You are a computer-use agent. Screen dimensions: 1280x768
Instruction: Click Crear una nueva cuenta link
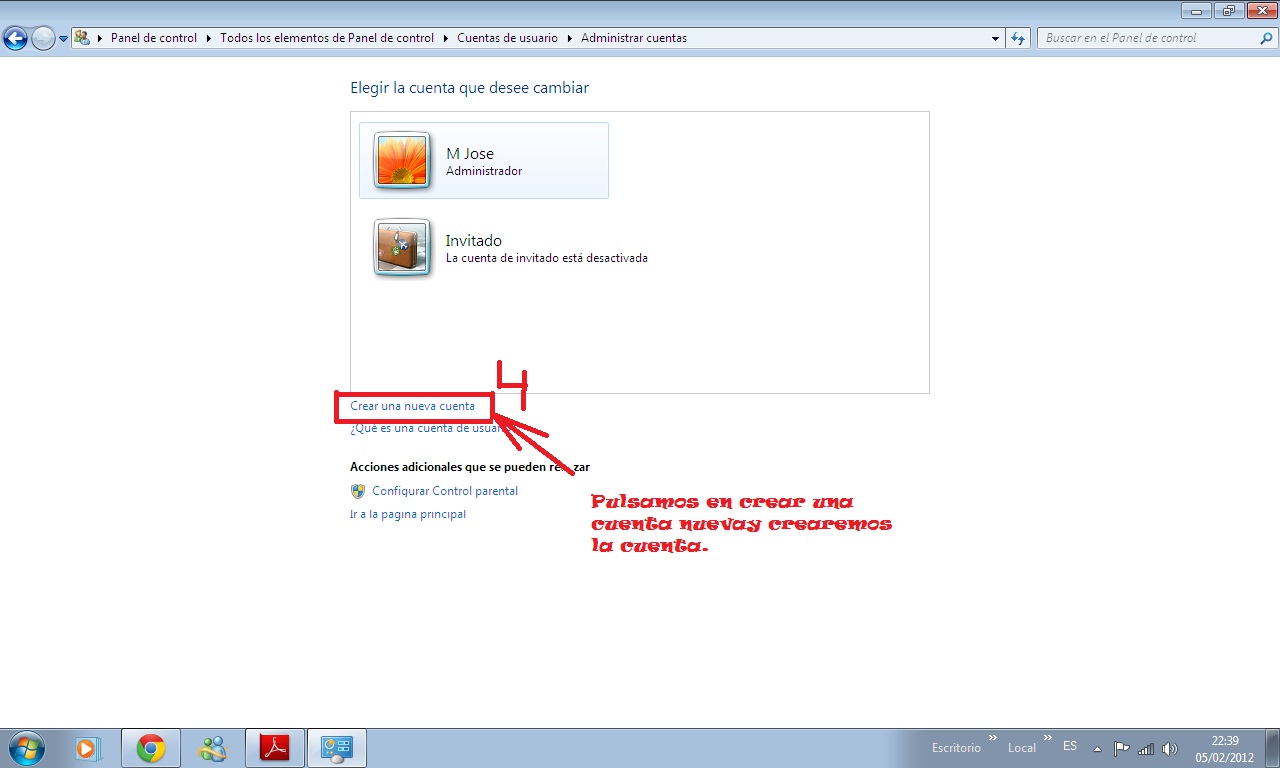(412, 406)
